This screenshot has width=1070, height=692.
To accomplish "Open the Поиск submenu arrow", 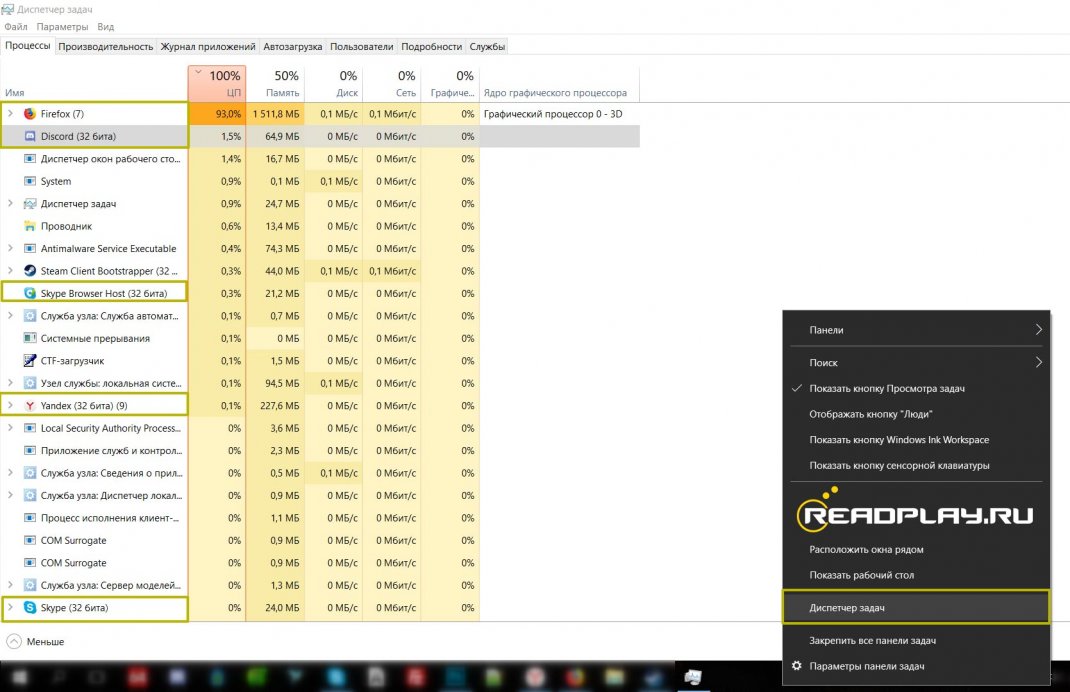I will pyautogui.click(x=1039, y=362).
